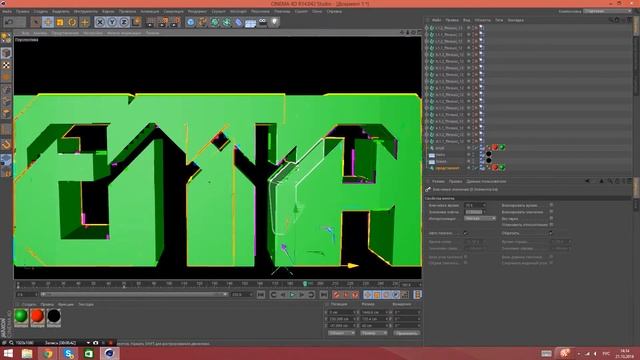The width and height of the screenshot is (640, 360).
Task: Toggle the X axis lock
Action: coord(100,22)
